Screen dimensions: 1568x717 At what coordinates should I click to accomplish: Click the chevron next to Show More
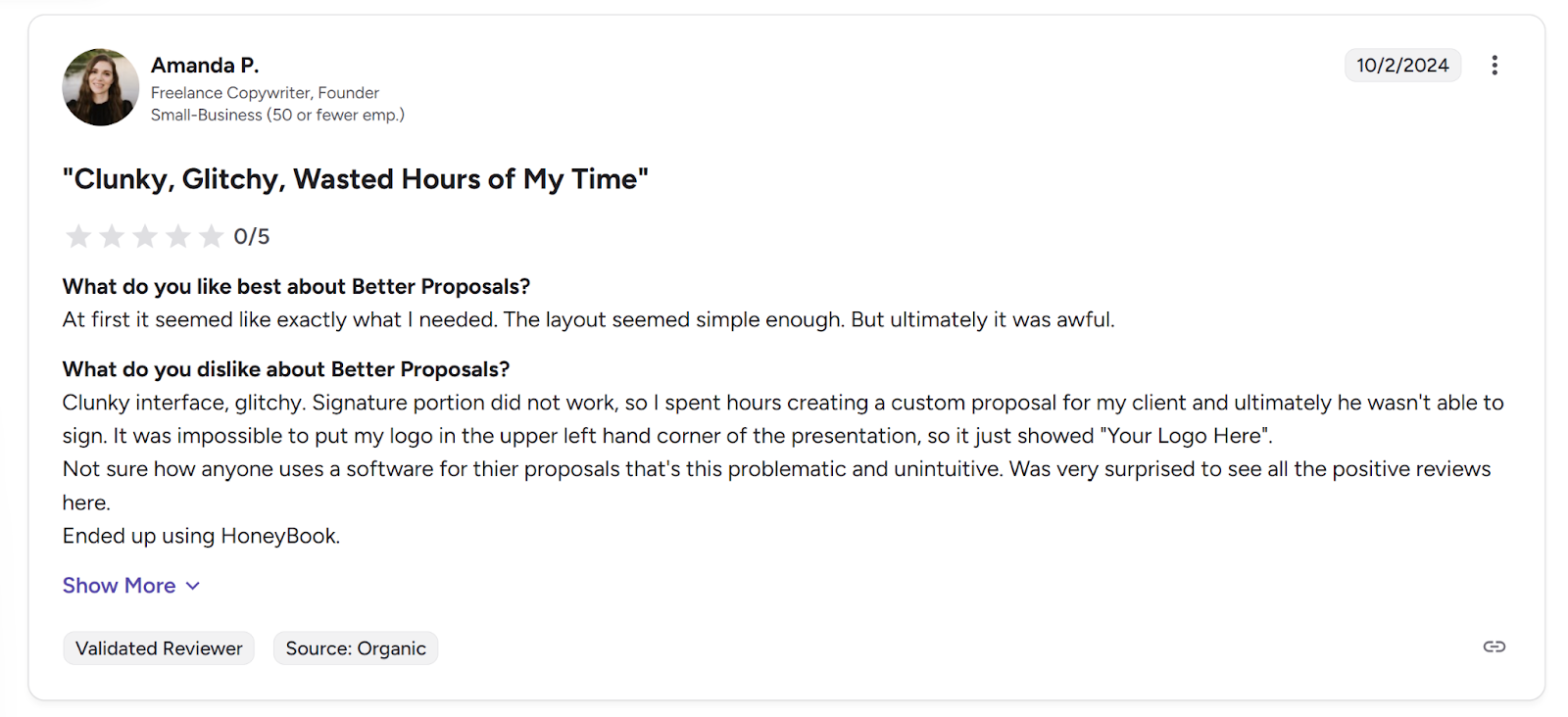[x=192, y=585]
